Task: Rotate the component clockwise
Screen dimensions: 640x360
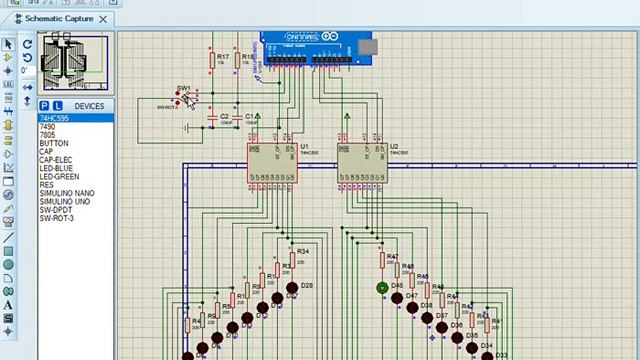Action: pos(27,44)
